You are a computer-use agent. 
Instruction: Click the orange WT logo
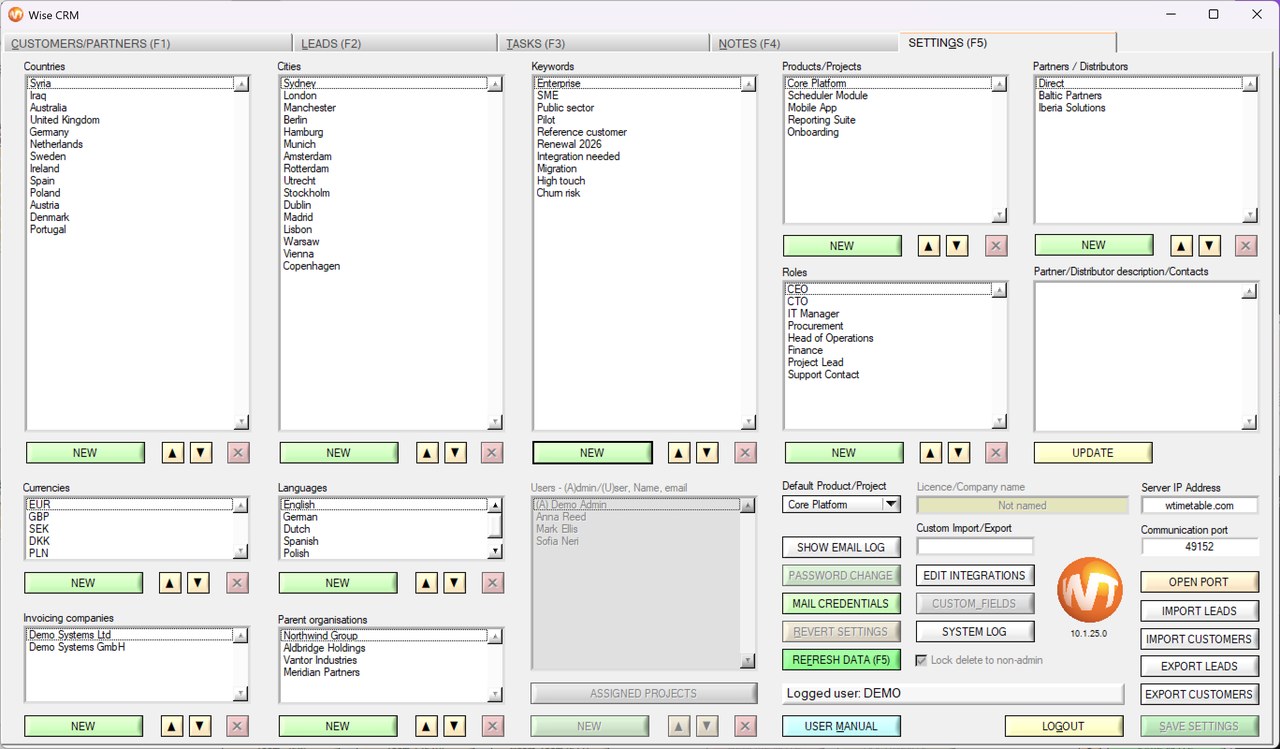tap(1089, 589)
